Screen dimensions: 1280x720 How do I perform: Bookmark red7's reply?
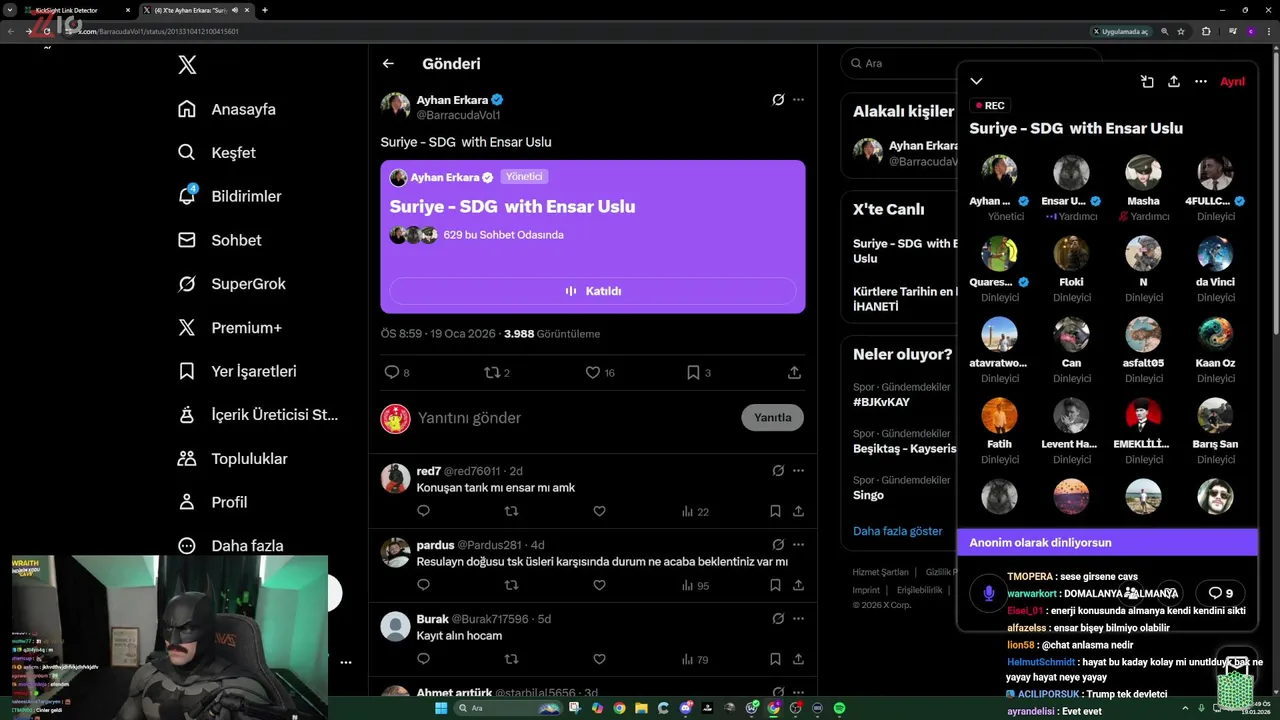pyautogui.click(x=775, y=511)
